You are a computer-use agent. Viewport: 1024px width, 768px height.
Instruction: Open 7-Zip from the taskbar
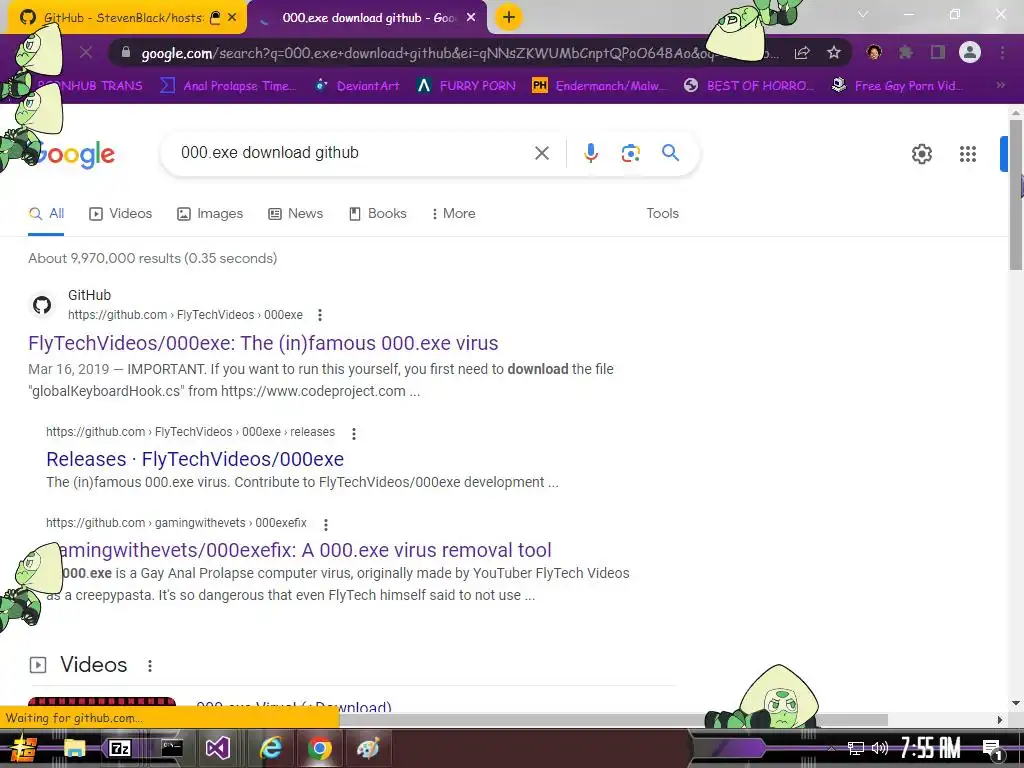[x=120, y=748]
